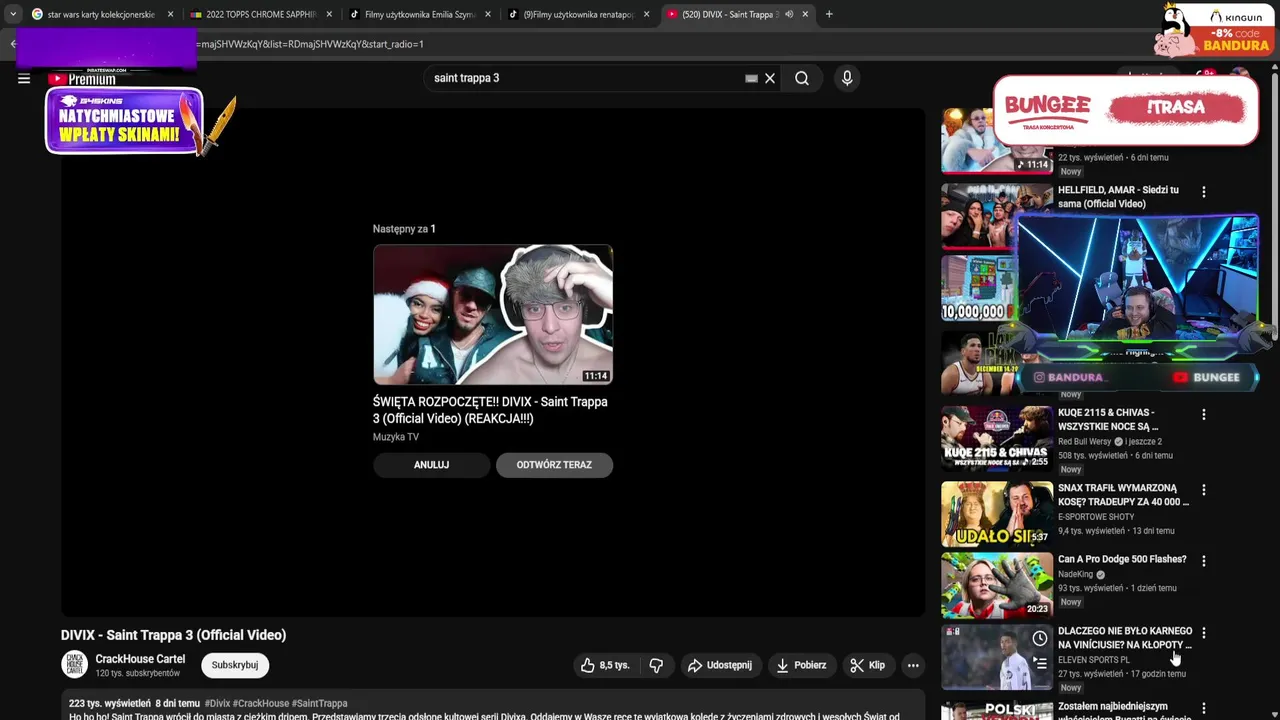Open NadeKing channel link
1280x720 pixels.
1075,574
